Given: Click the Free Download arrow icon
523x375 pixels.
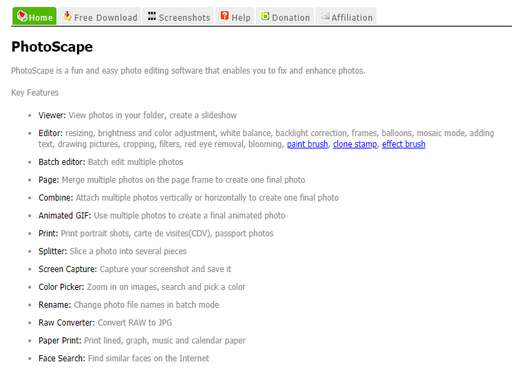Looking at the screenshot, I should coord(67,16).
